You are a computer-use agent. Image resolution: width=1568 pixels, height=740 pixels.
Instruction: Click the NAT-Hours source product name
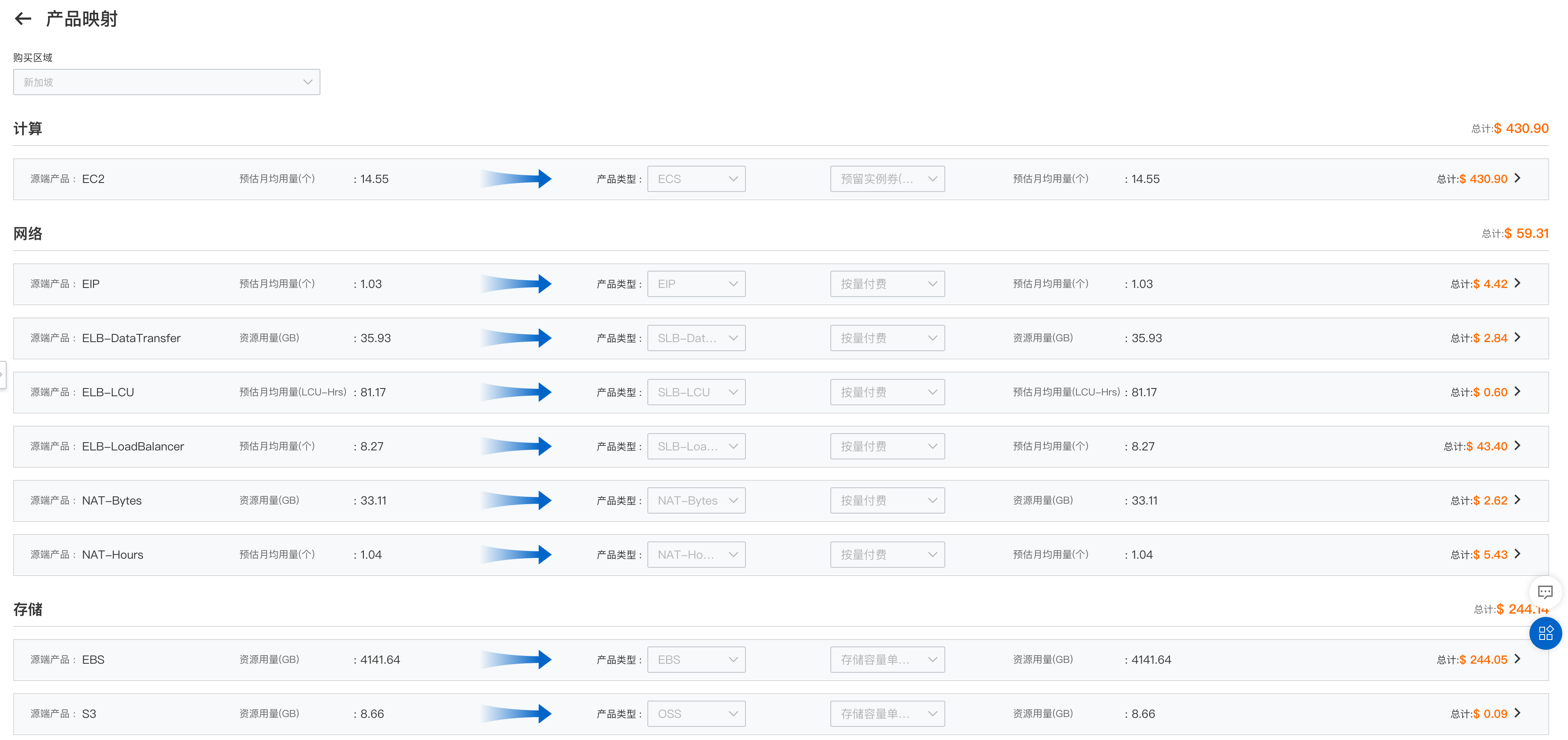[112, 555]
